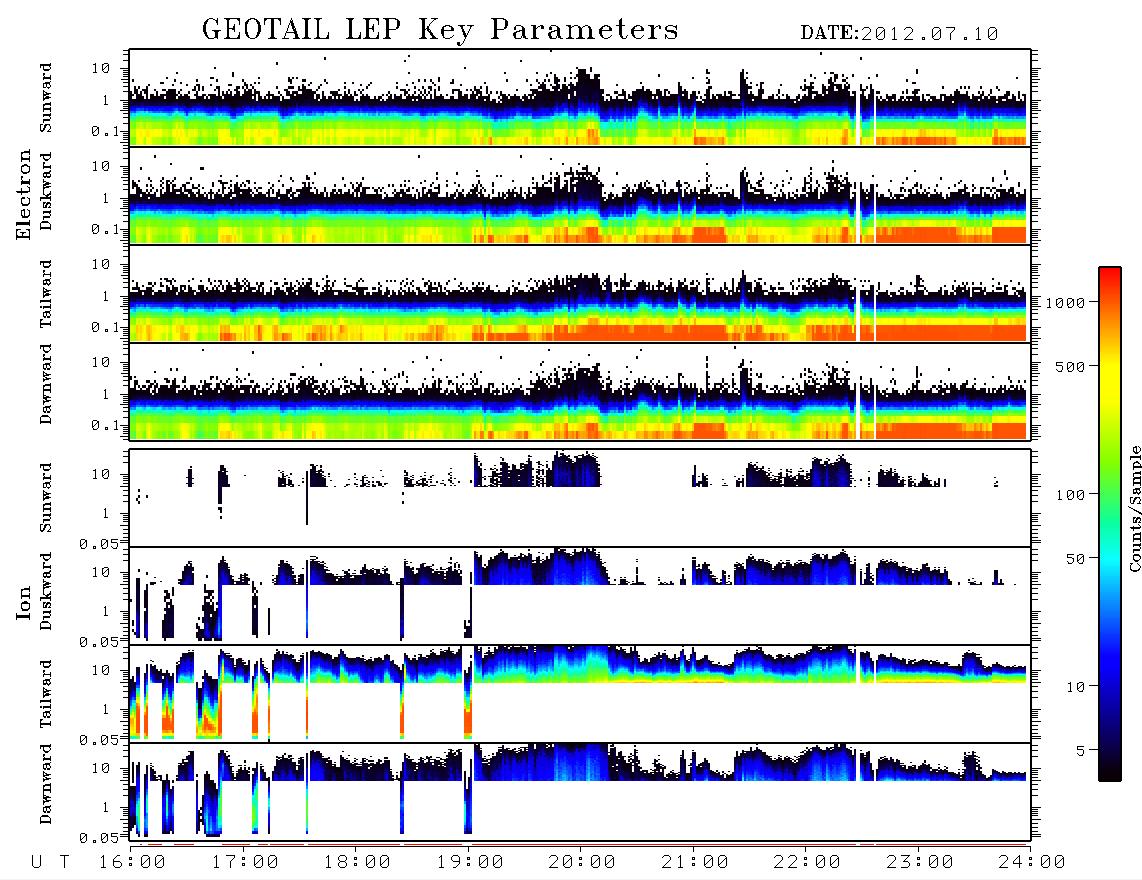The width and height of the screenshot is (1142, 880).
Task: Select the "DATE:2012.07.10" label
Action: [899, 34]
